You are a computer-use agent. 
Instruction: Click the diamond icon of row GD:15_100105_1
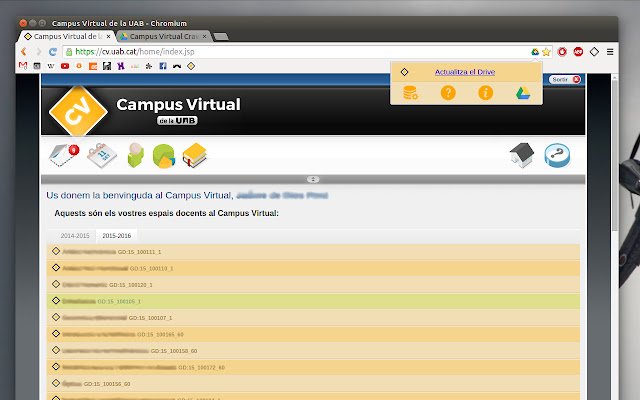[56, 300]
